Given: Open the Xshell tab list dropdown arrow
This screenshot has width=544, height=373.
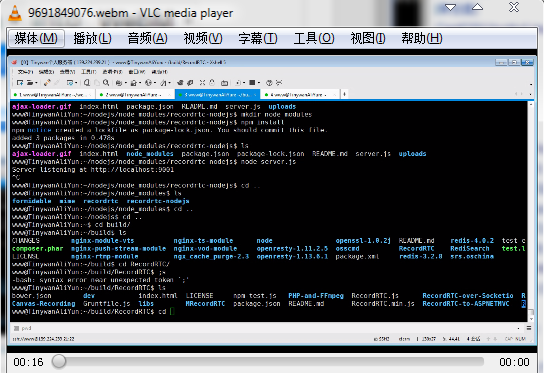Looking at the screenshot, I should click(x=530, y=94).
